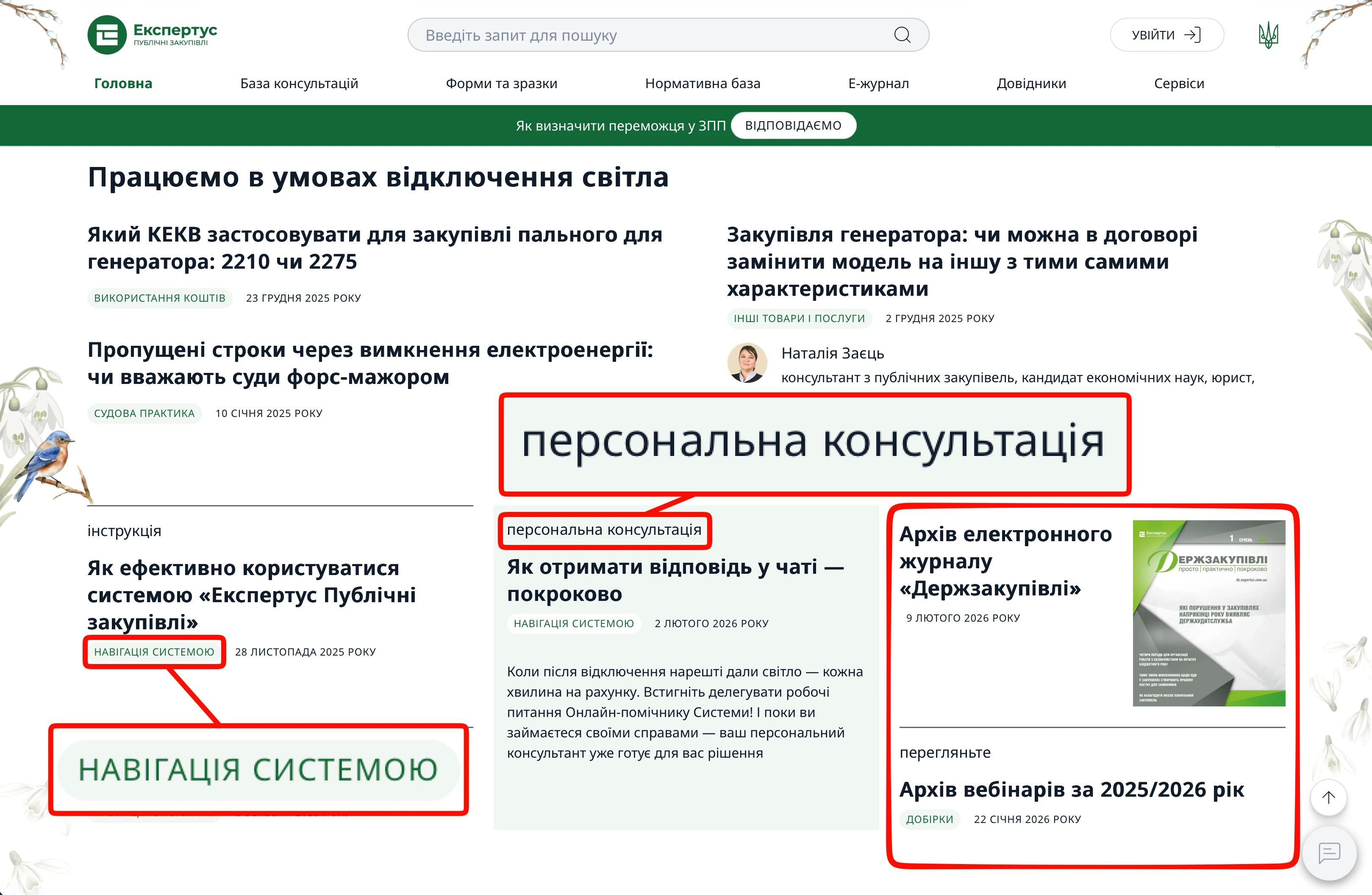
Task: Click the arrow icon inside УВІЙТИ button
Action: coord(1192,35)
